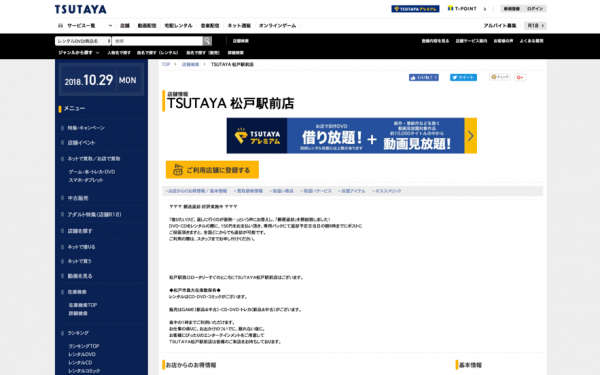The width and height of the screenshot is (600, 375).
Task: Click 曲名で探す (販売) link
Action: [x=203, y=53]
